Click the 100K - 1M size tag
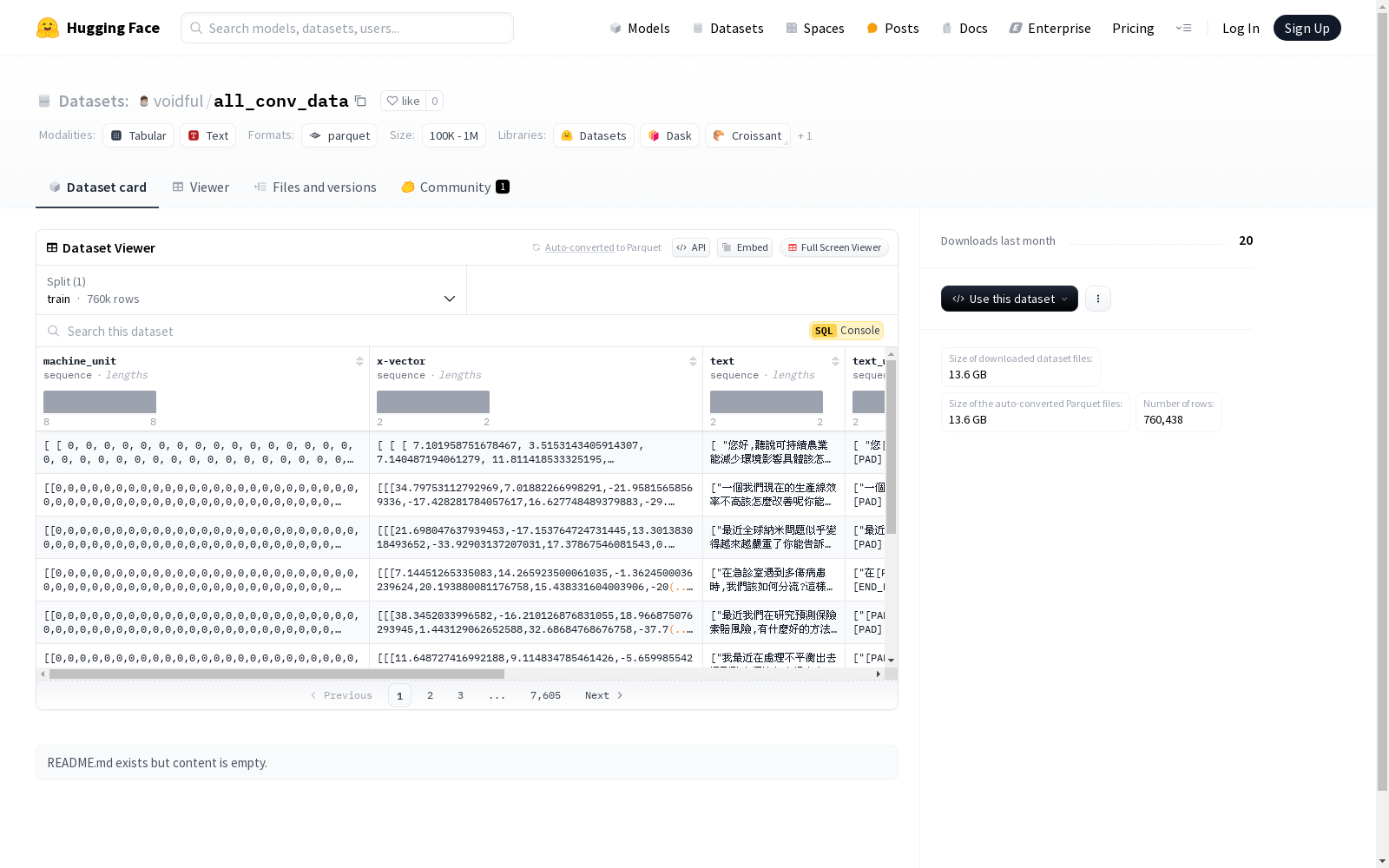The width and height of the screenshot is (1389, 868). point(454,135)
